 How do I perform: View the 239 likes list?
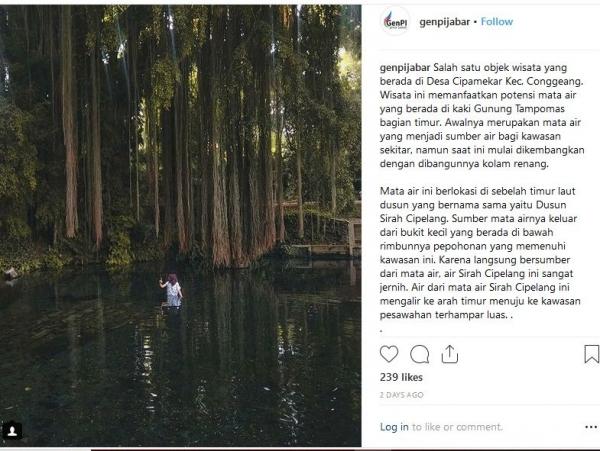click(x=403, y=377)
